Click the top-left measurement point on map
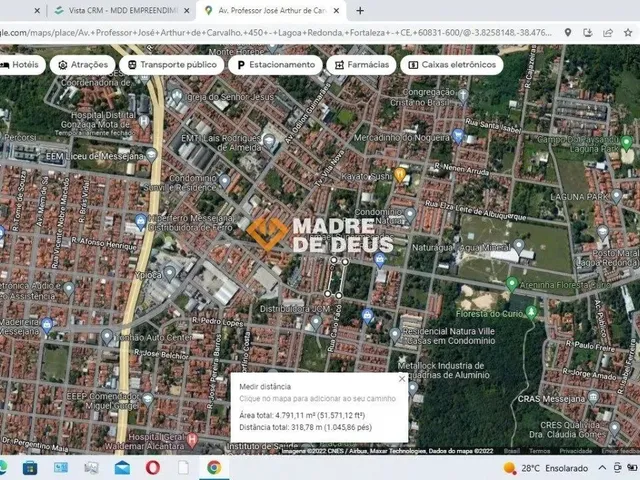Viewport: 640px width, 480px height. point(333,260)
